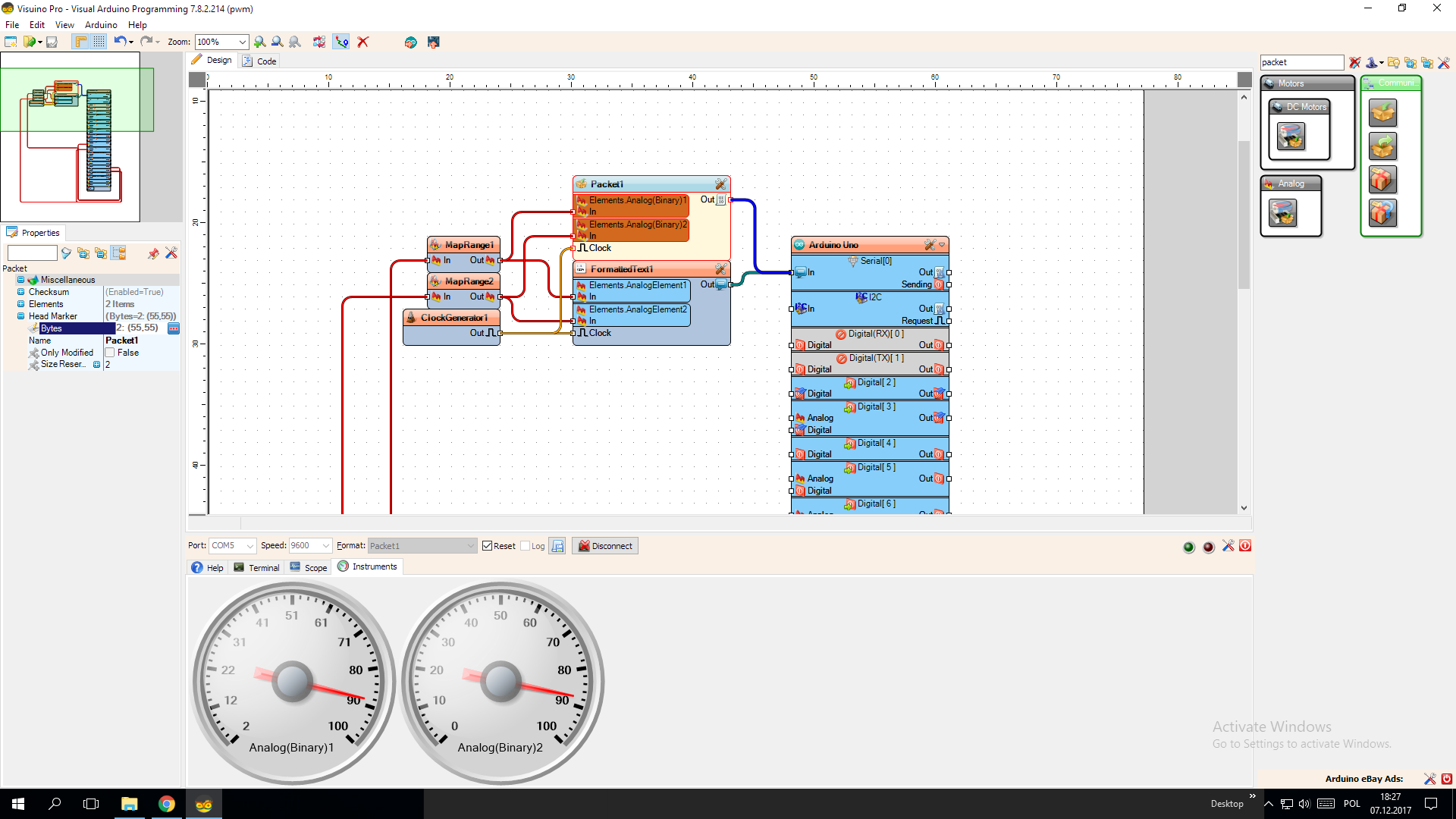Expand the Checksum property
The width and height of the screenshot is (1456, 819).
coord(21,292)
